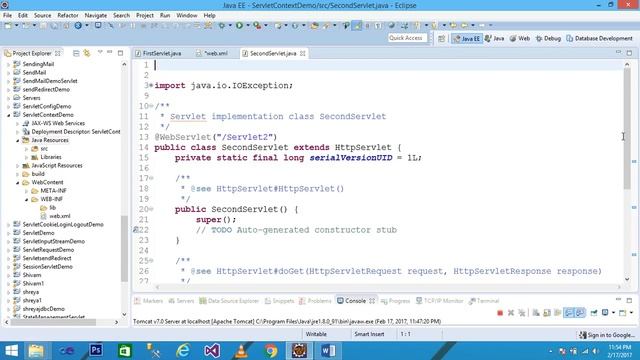Switch to the web.xml editor tab

(212, 53)
